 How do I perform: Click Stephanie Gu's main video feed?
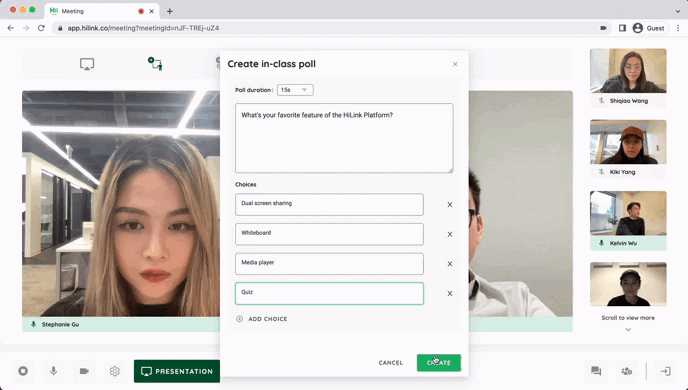(x=121, y=204)
